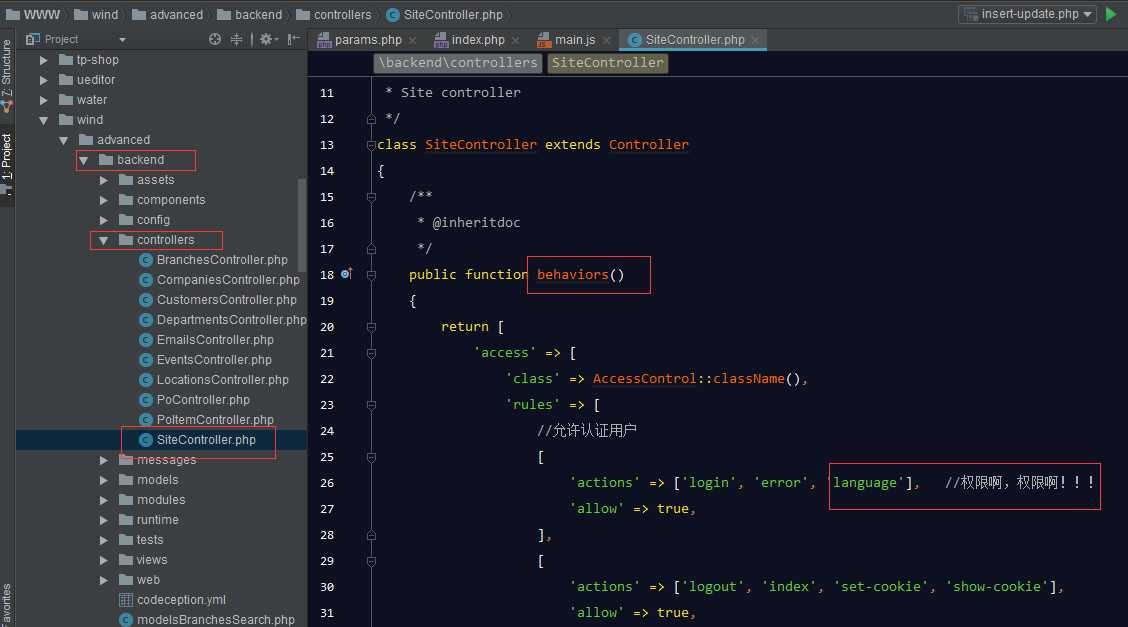
Task: Click the WWW breadcrumb in navigation bar
Action: tap(33, 14)
